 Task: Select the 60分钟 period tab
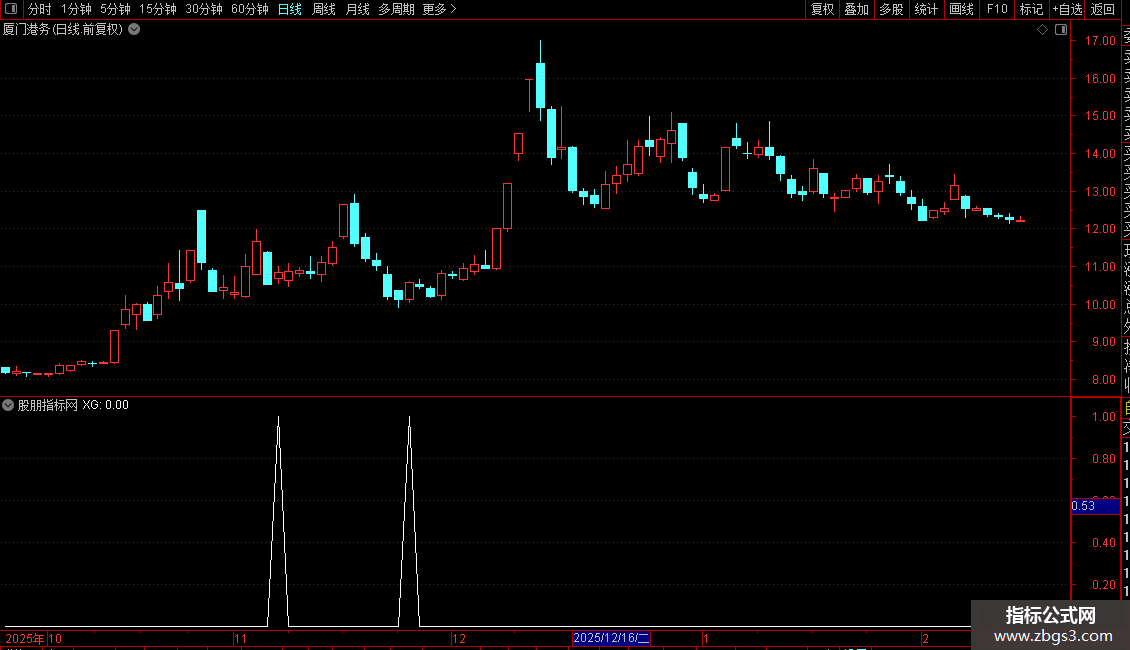[x=250, y=9]
